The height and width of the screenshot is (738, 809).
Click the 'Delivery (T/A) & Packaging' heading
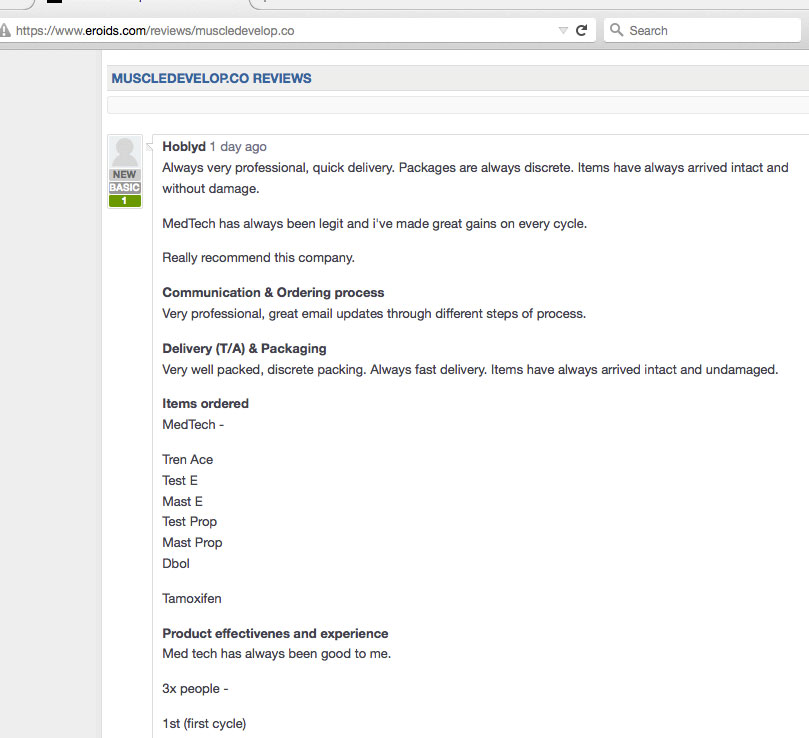244,349
